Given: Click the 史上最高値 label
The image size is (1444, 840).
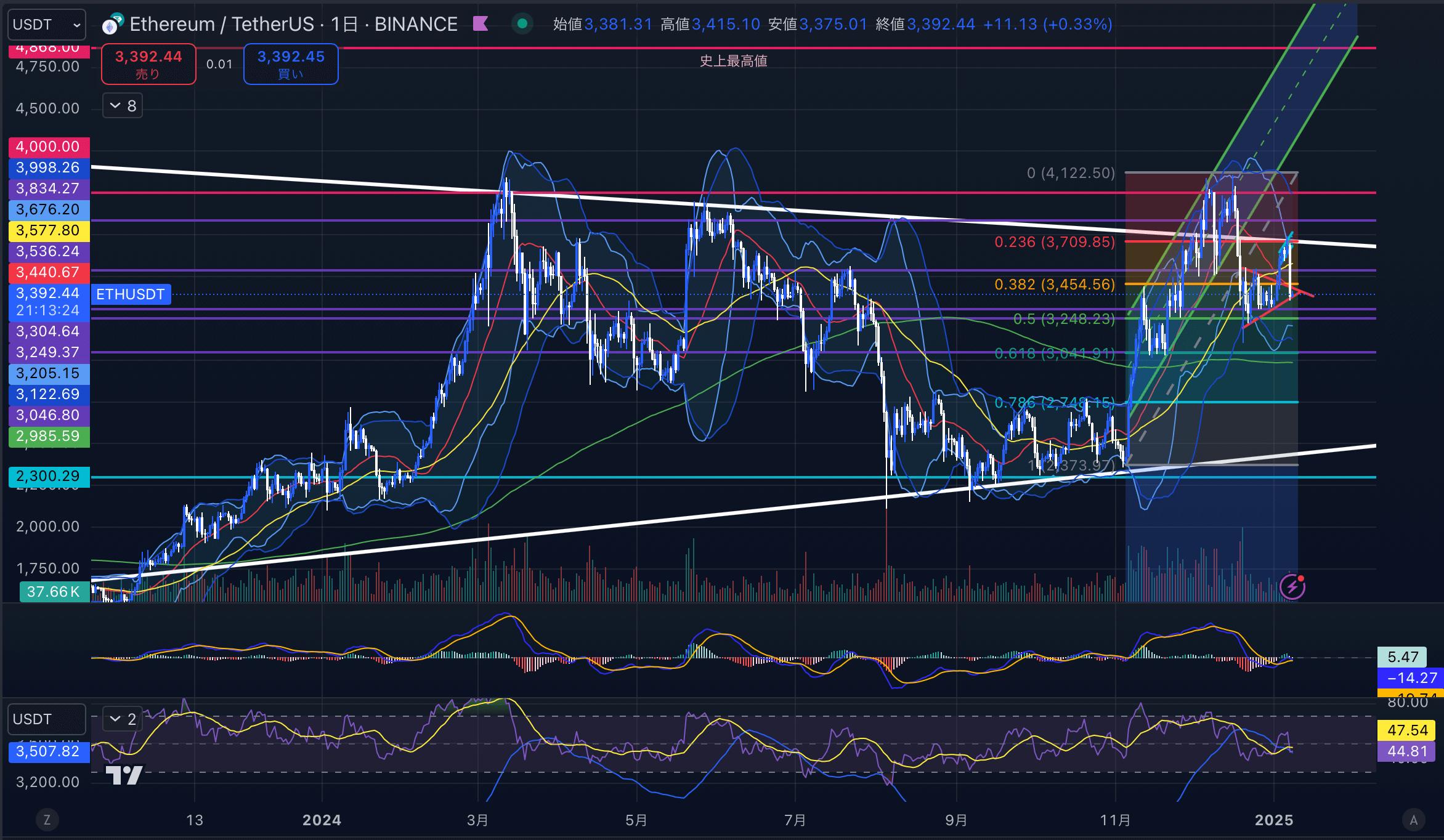Looking at the screenshot, I should pyautogui.click(x=733, y=61).
